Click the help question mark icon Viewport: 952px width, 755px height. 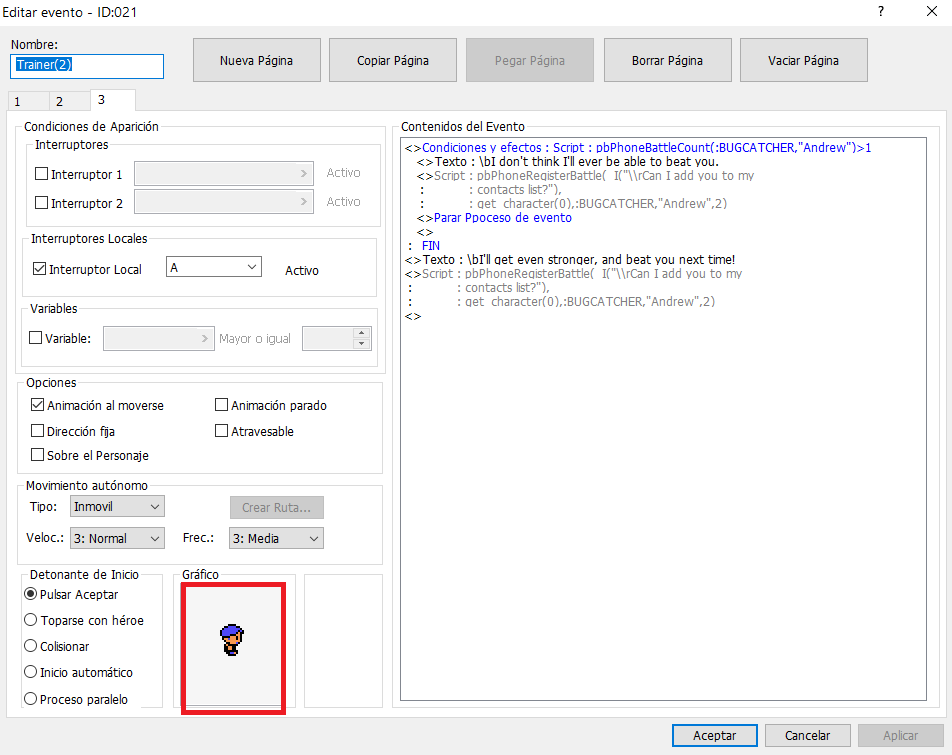[x=880, y=11]
